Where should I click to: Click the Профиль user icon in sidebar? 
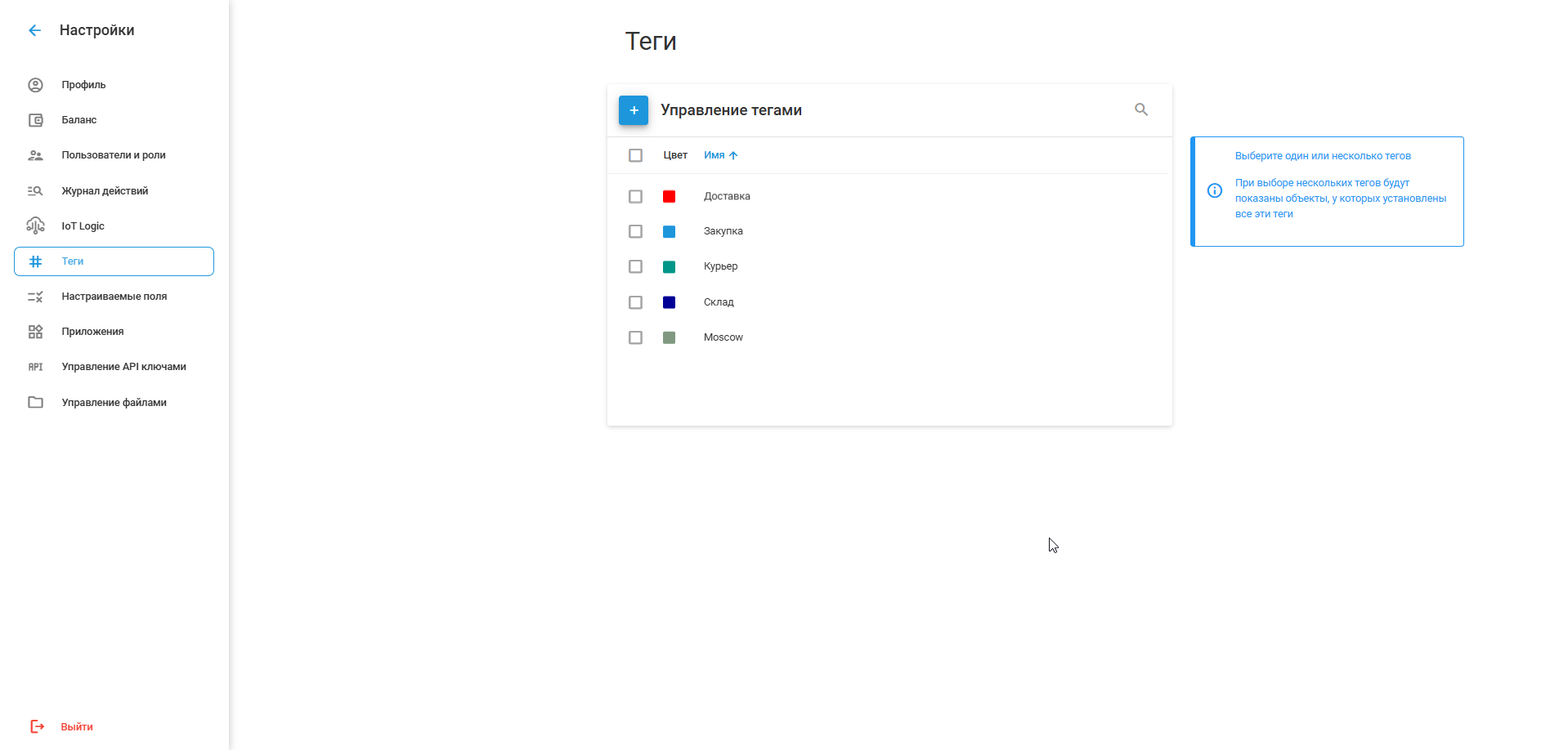click(35, 85)
